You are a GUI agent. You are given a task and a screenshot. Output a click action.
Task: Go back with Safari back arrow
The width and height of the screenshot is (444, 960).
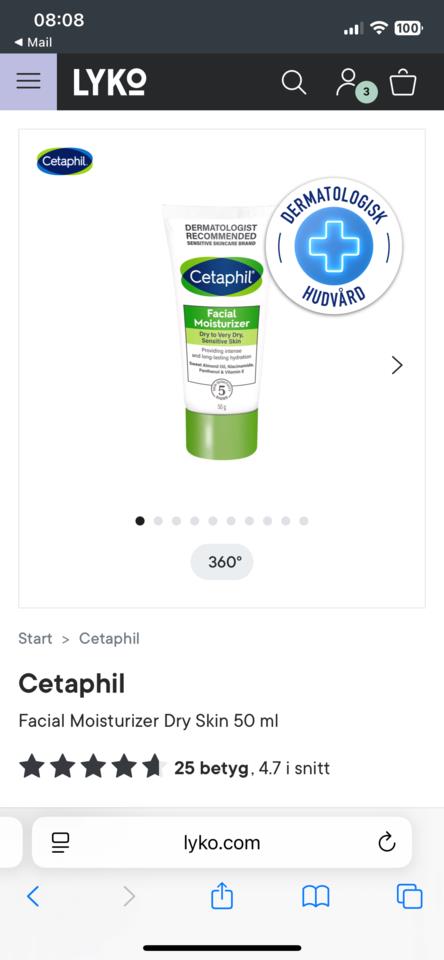pos(33,896)
